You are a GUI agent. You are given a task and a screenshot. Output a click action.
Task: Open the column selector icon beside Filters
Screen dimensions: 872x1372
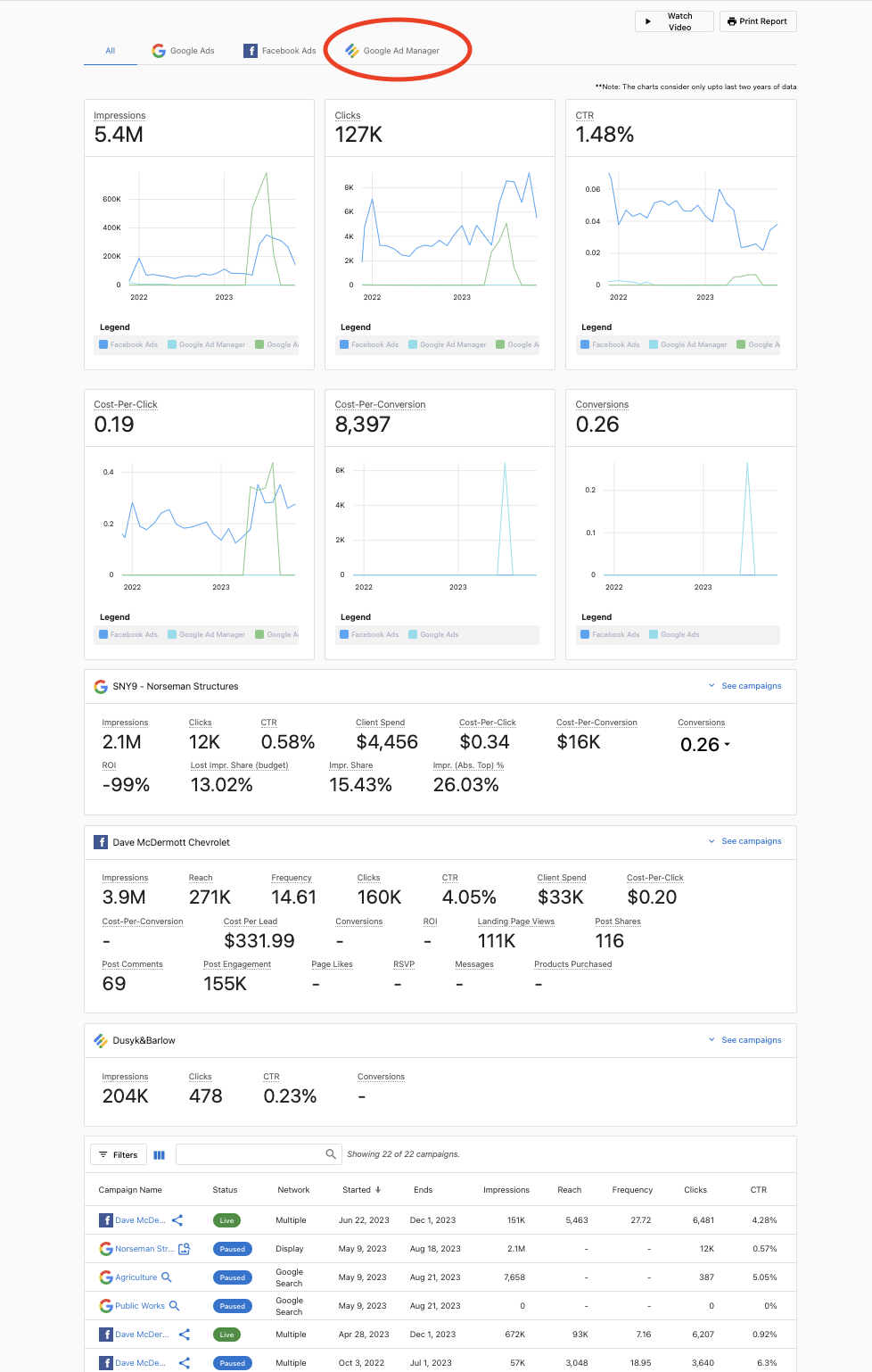click(159, 1154)
